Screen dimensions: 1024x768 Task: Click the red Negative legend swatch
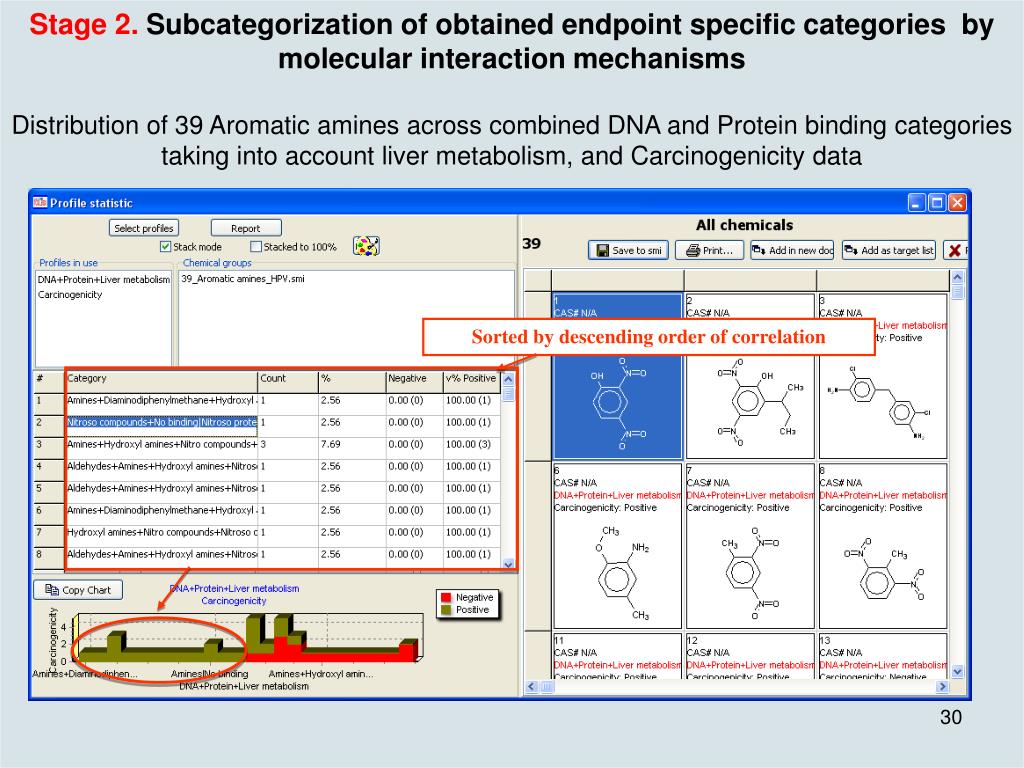446,598
